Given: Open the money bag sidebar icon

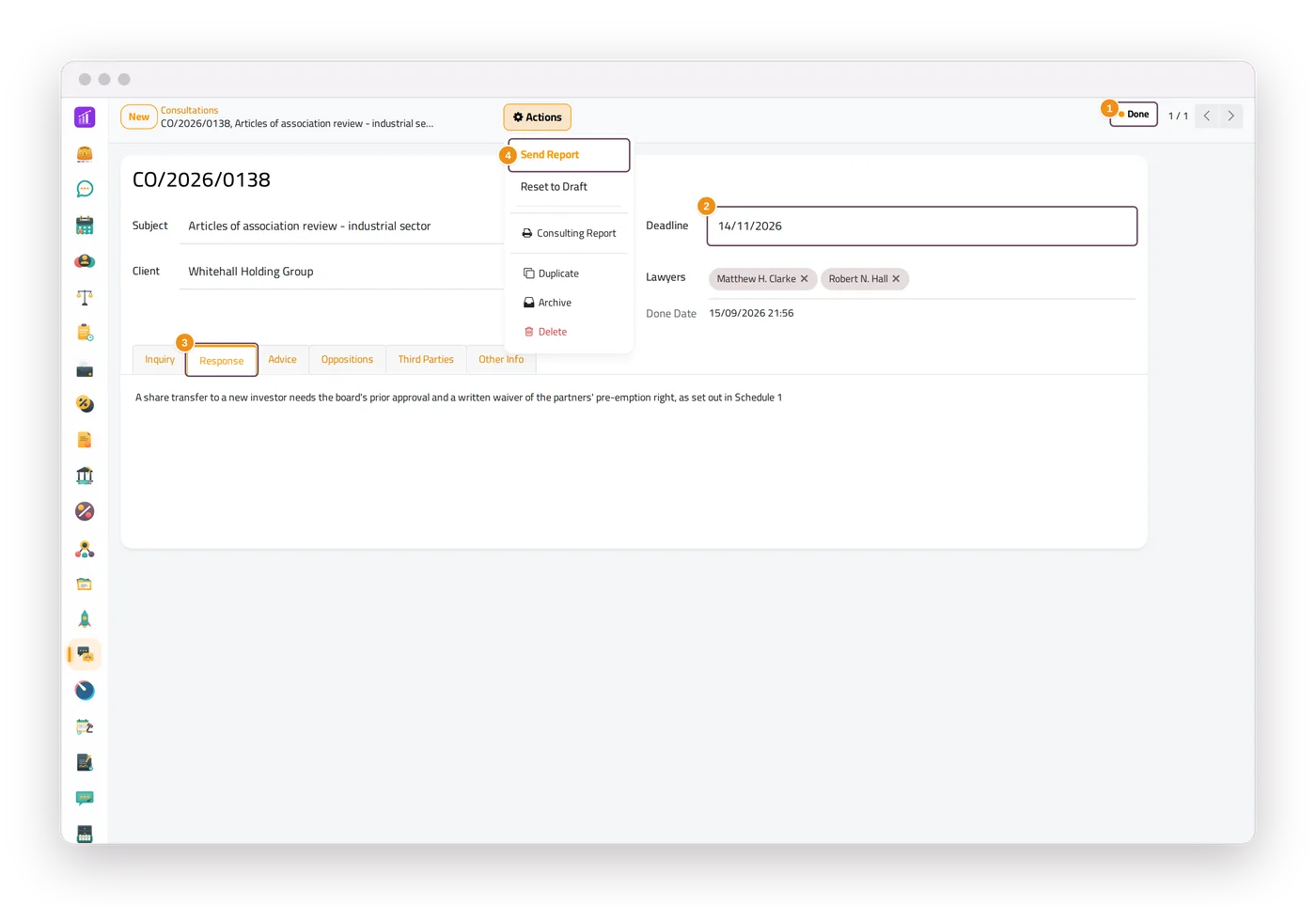Looking at the screenshot, I should click(85, 154).
